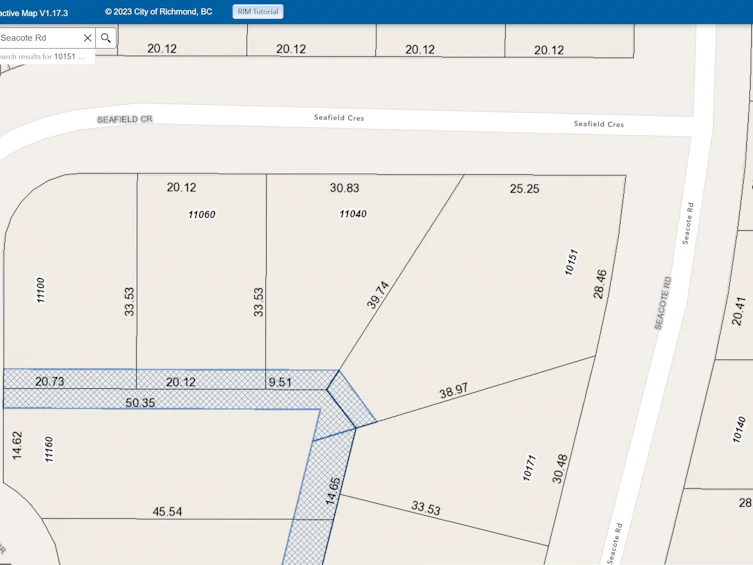Click the 30.48 lot dimension
This screenshot has height=565, width=753.
[560, 469]
